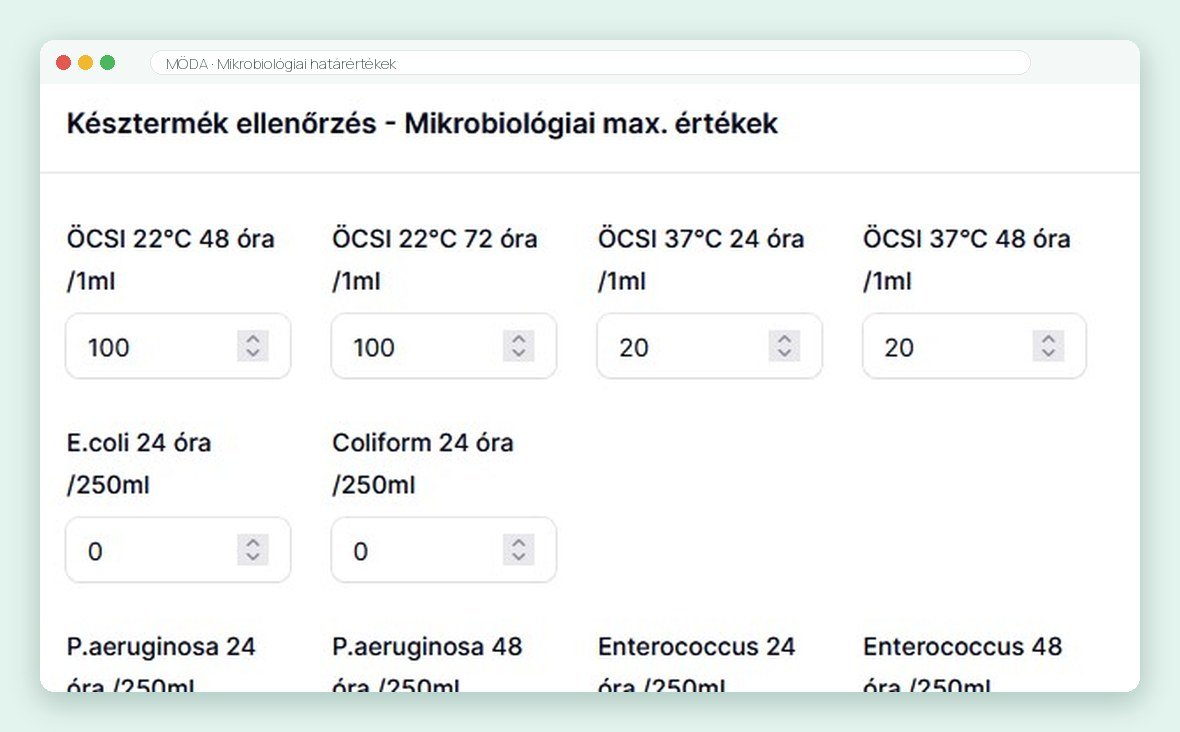Increase the E.coli 24 óra limit arrow
1180x732 pixels.
pos(253,542)
